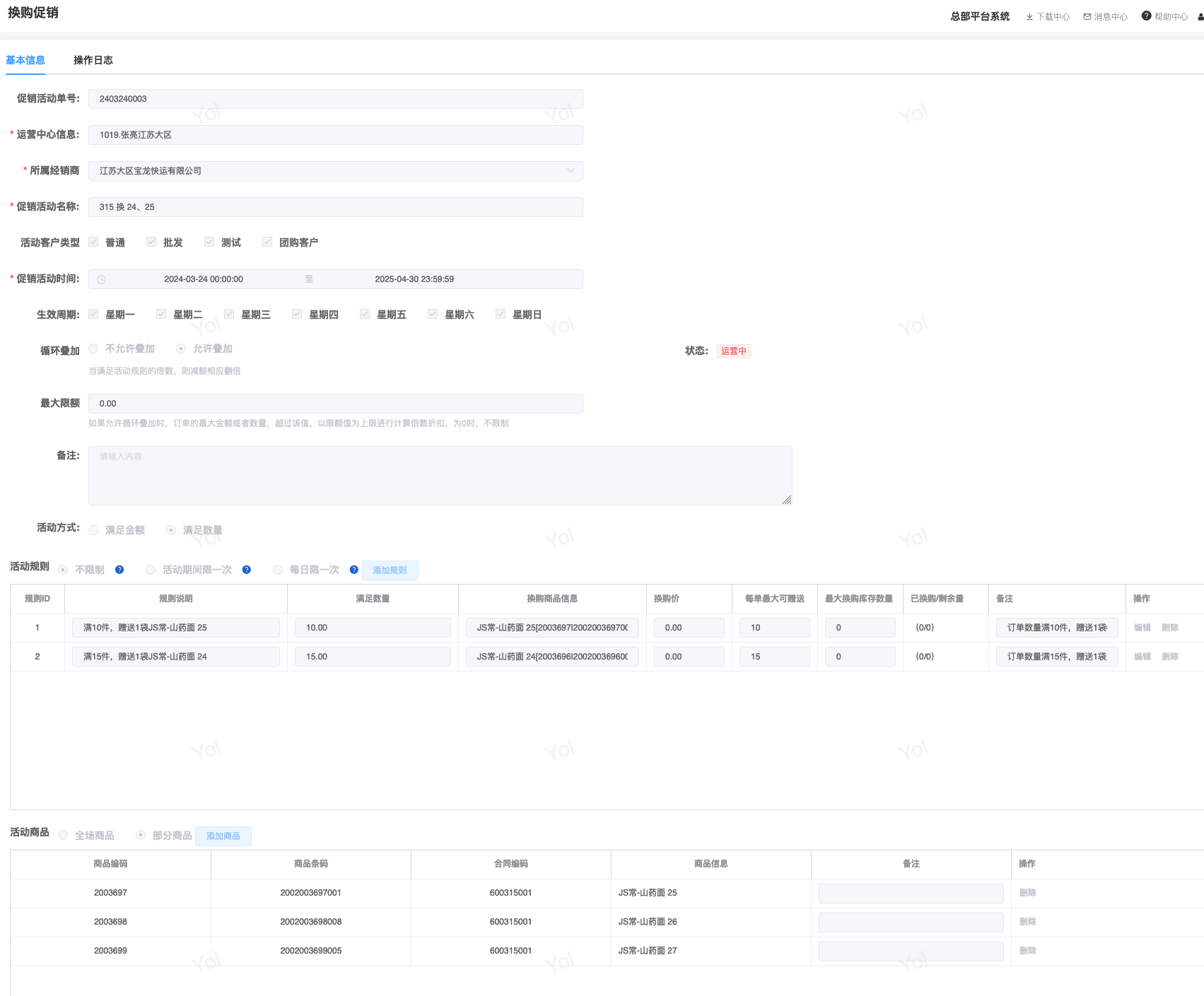Click help icon next to 活动期间限一次
Viewport: 1204px width, 996px height.
point(247,570)
